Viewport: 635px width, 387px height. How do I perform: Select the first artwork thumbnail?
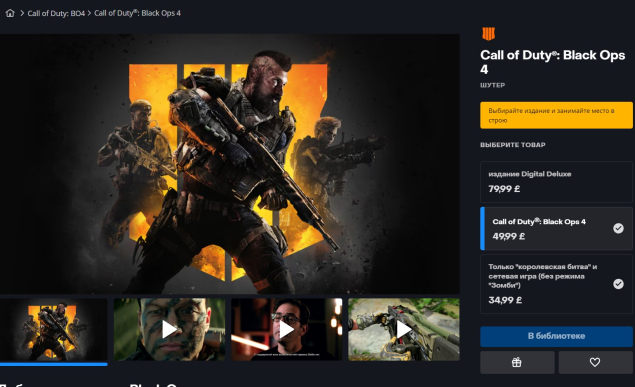point(53,329)
